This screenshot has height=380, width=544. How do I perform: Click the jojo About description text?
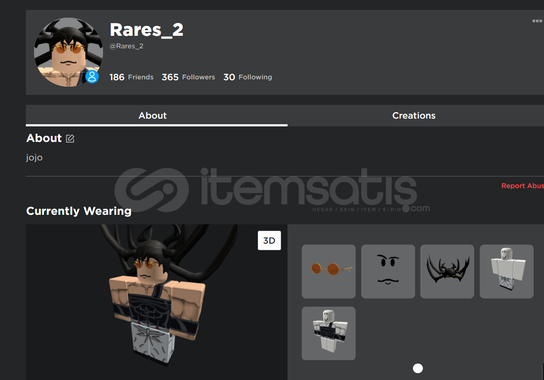34,158
